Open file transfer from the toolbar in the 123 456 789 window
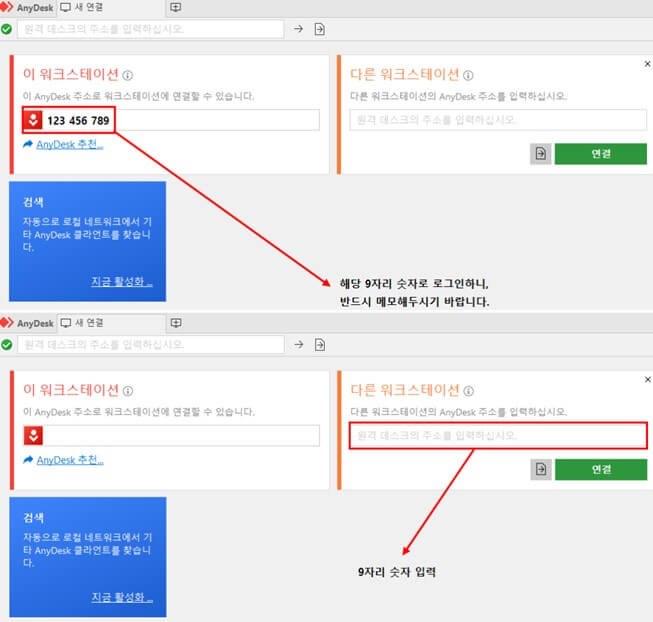 coord(319,29)
